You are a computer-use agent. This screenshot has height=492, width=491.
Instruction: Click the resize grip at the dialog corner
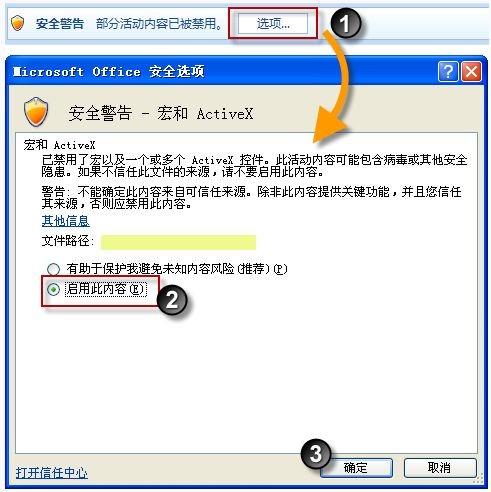[479, 479]
